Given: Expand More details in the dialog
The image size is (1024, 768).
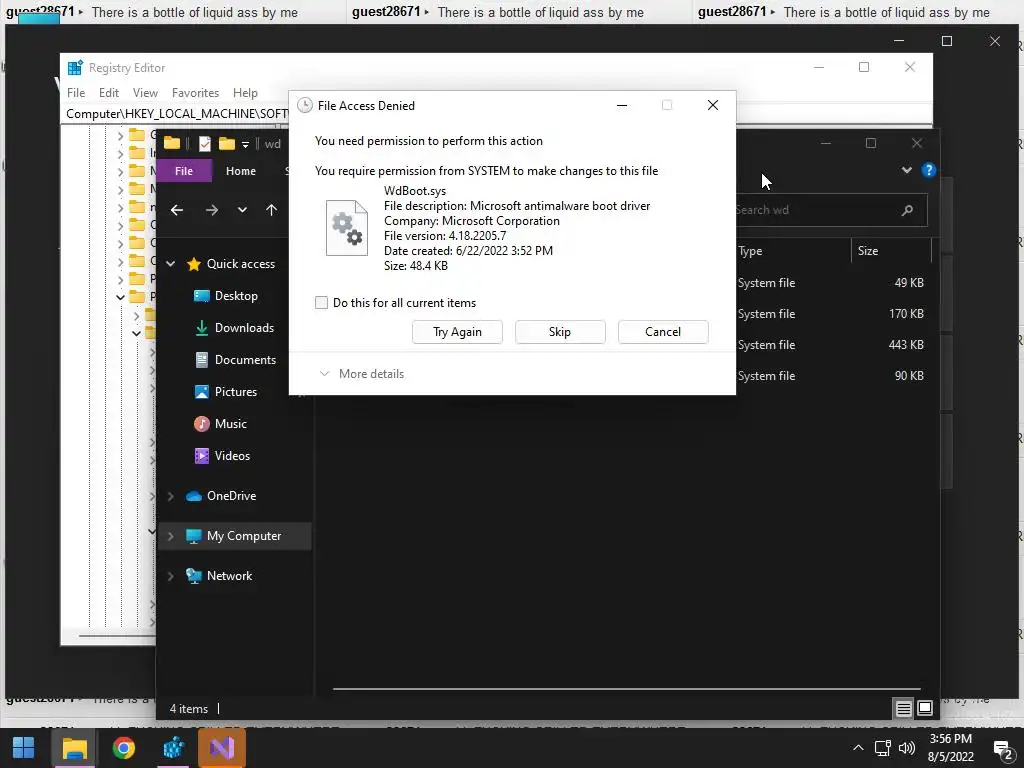Looking at the screenshot, I should pos(362,374).
